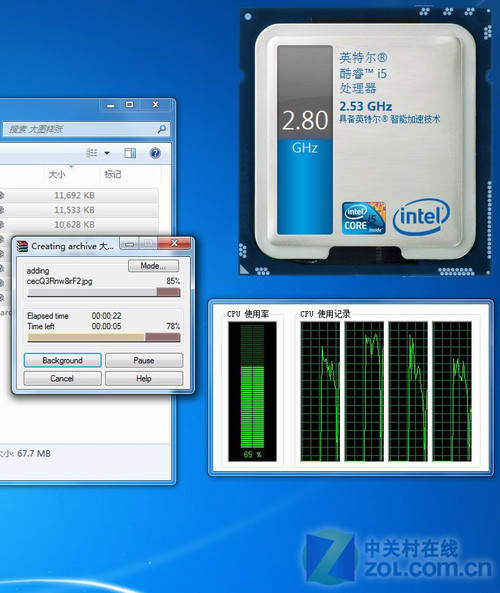Select the file row sized 11,533 KB
This screenshot has width=500, height=593.
[79, 210]
